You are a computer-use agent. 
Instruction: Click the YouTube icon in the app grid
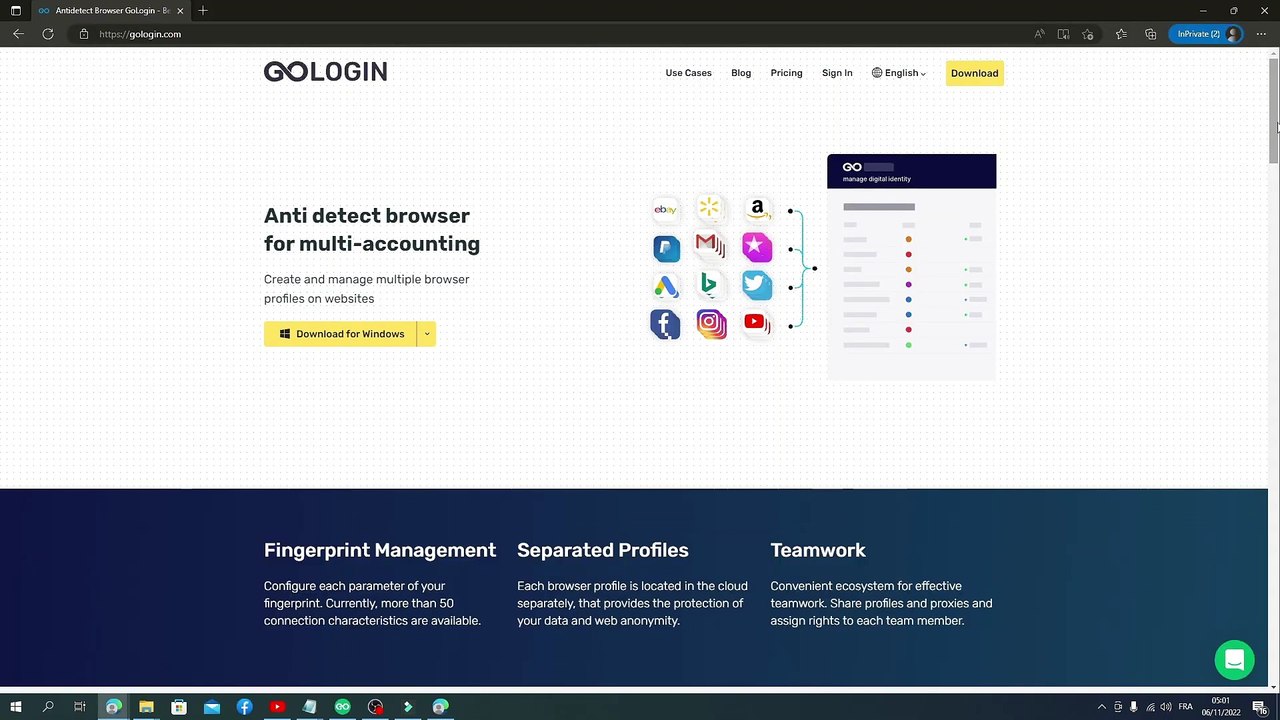coord(757,323)
